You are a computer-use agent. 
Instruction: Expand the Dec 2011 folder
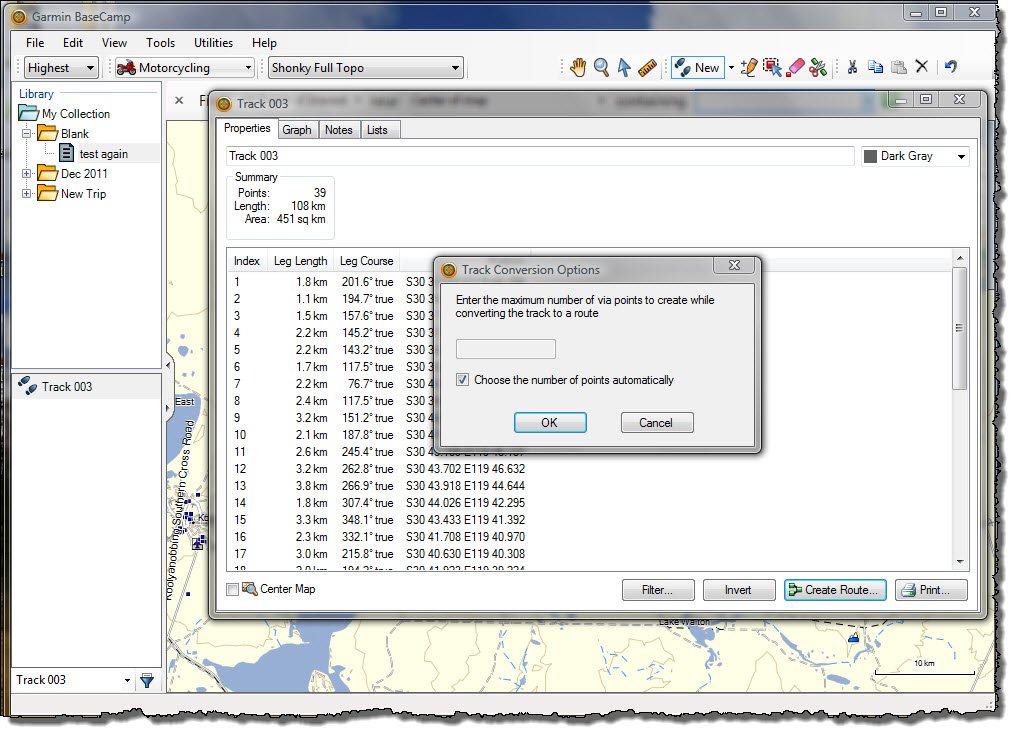(27, 174)
